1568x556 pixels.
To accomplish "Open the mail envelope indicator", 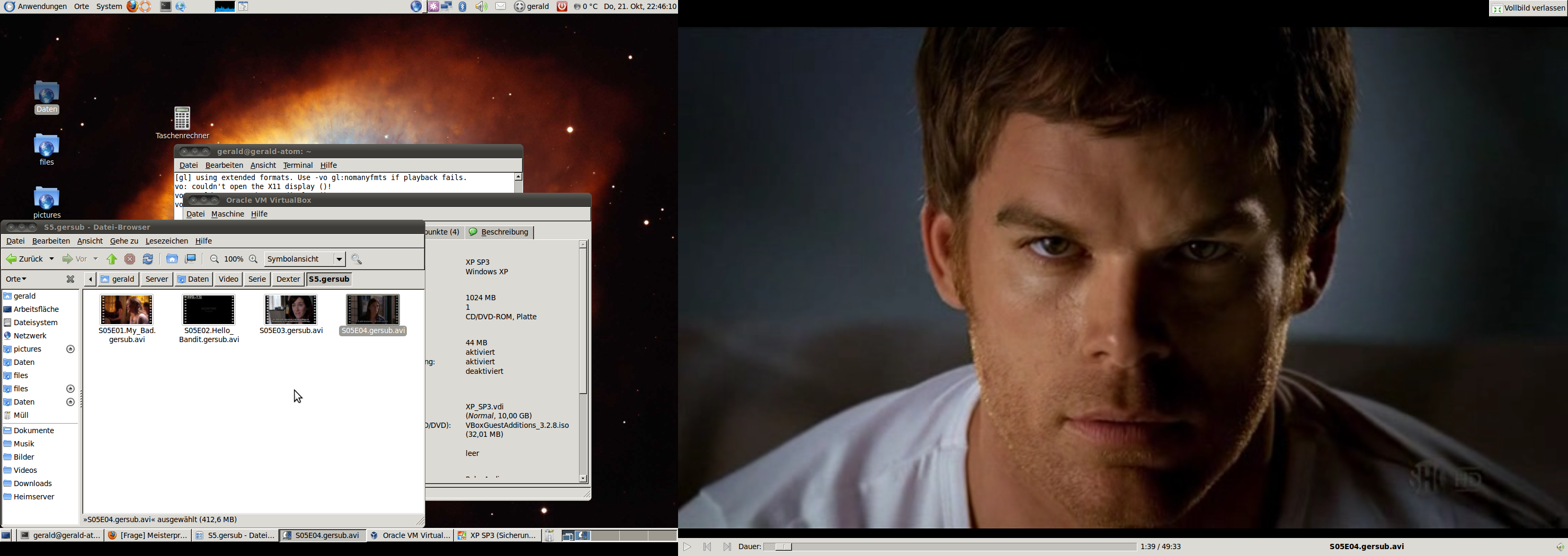I will tap(501, 7).
